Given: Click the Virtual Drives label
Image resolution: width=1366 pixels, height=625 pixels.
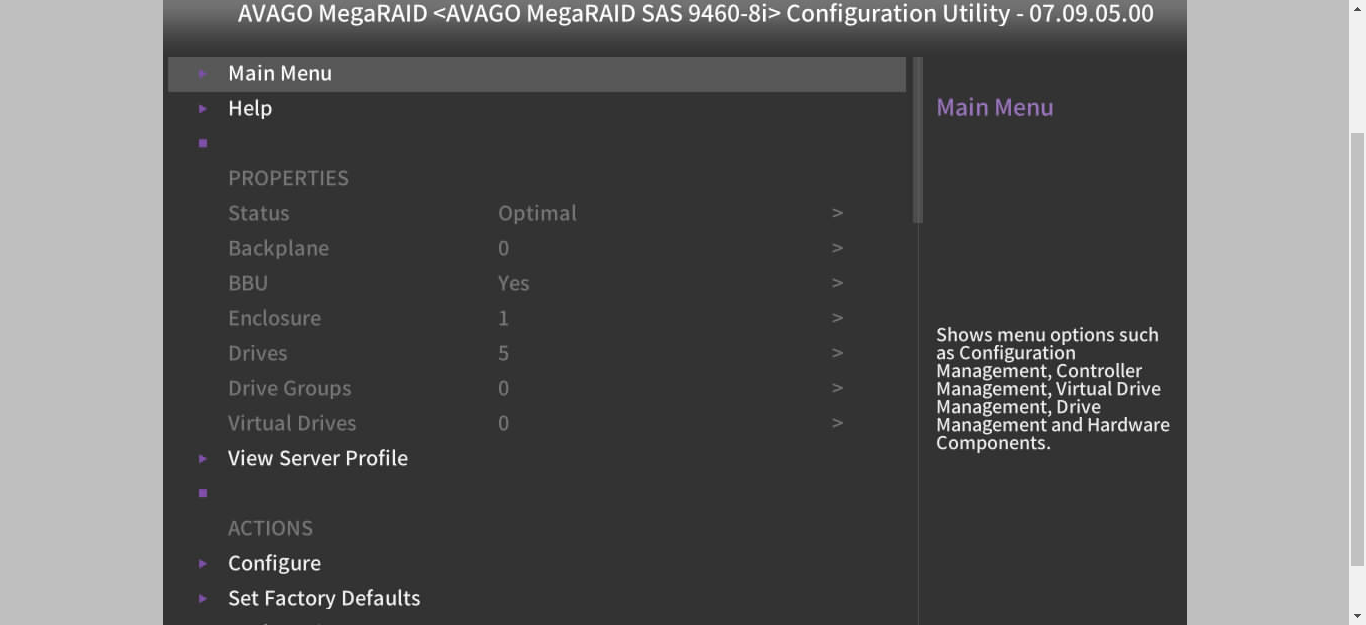Looking at the screenshot, I should click(x=292, y=423).
